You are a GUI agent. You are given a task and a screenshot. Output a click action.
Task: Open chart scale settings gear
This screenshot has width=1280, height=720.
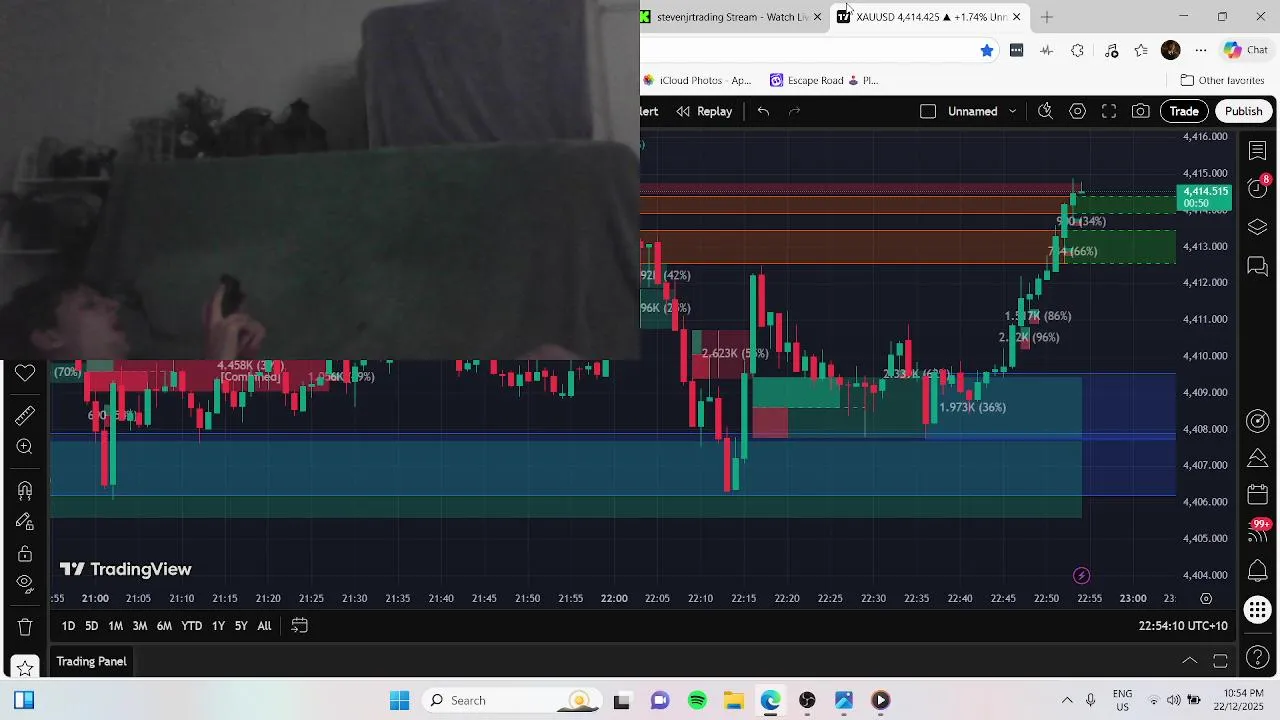click(x=1206, y=598)
